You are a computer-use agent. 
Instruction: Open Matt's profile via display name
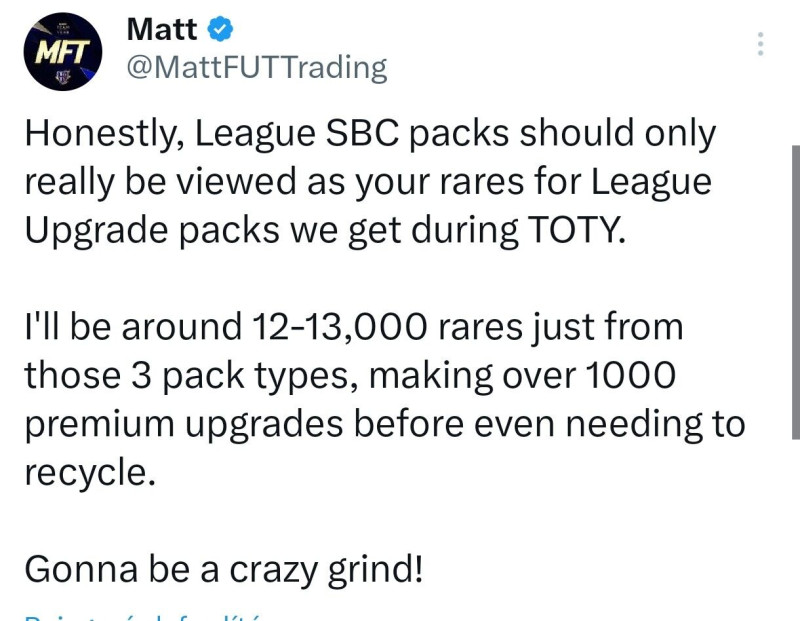(x=162, y=30)
